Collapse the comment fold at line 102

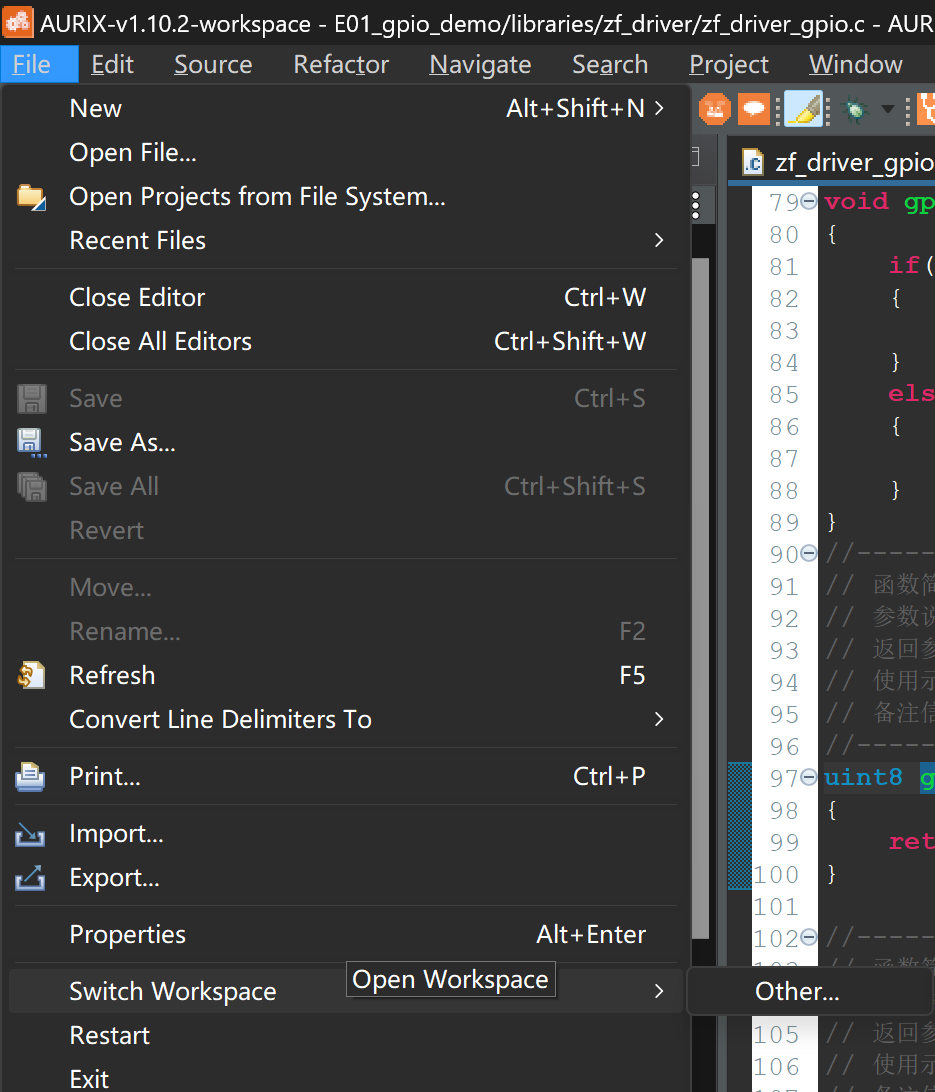pyautogui.click(x=809, y=937)
